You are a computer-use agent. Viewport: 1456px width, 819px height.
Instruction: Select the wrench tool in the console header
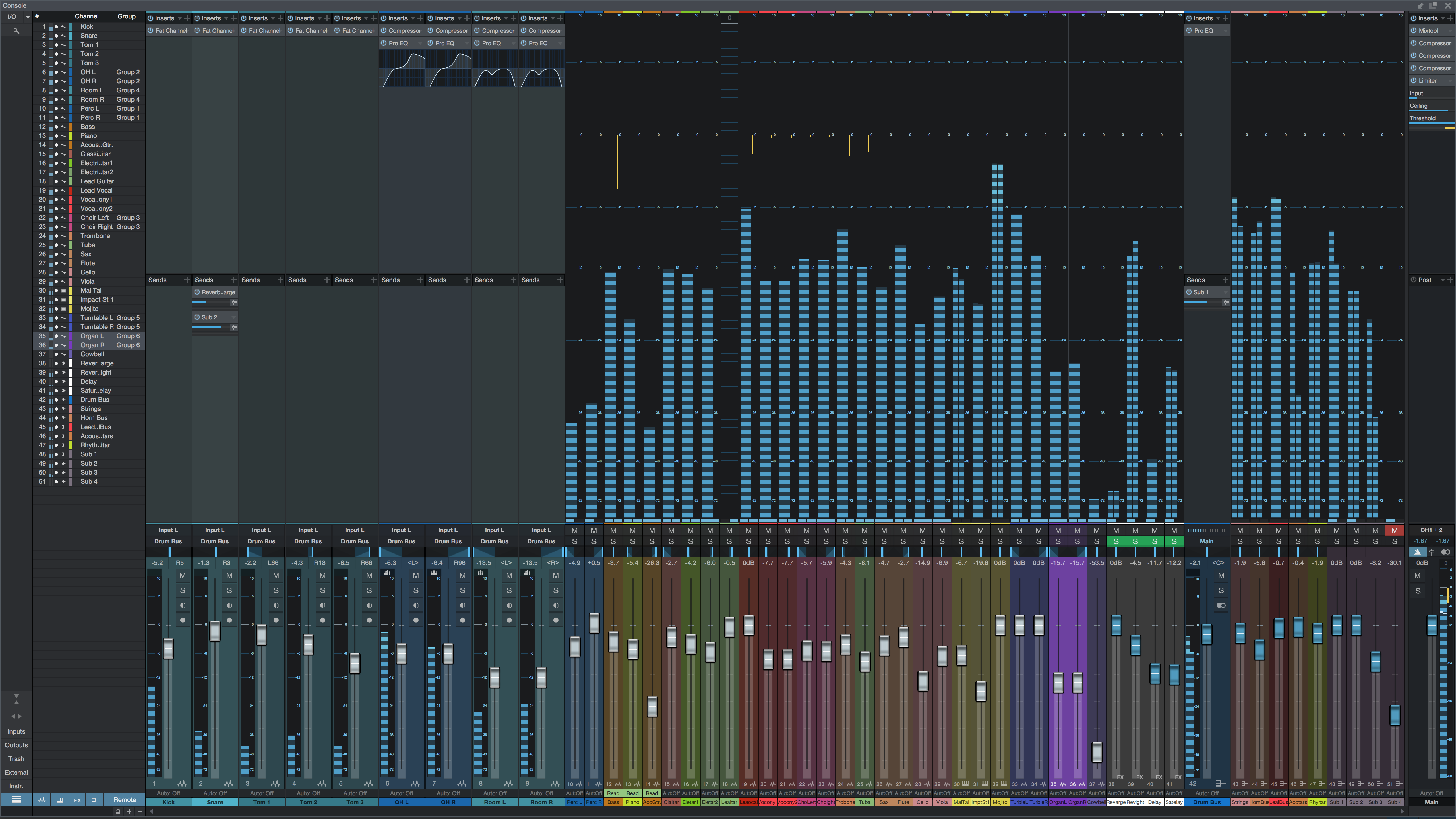(16, 30)
